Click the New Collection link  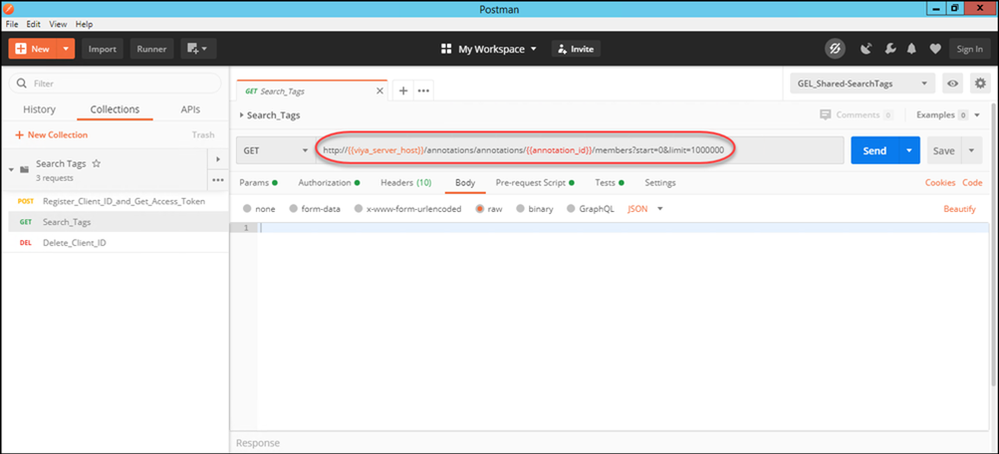pos(52,135)
